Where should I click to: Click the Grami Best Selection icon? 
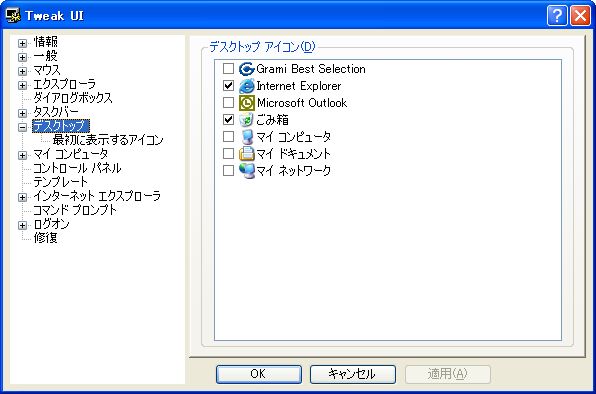[x=246, y=69]
